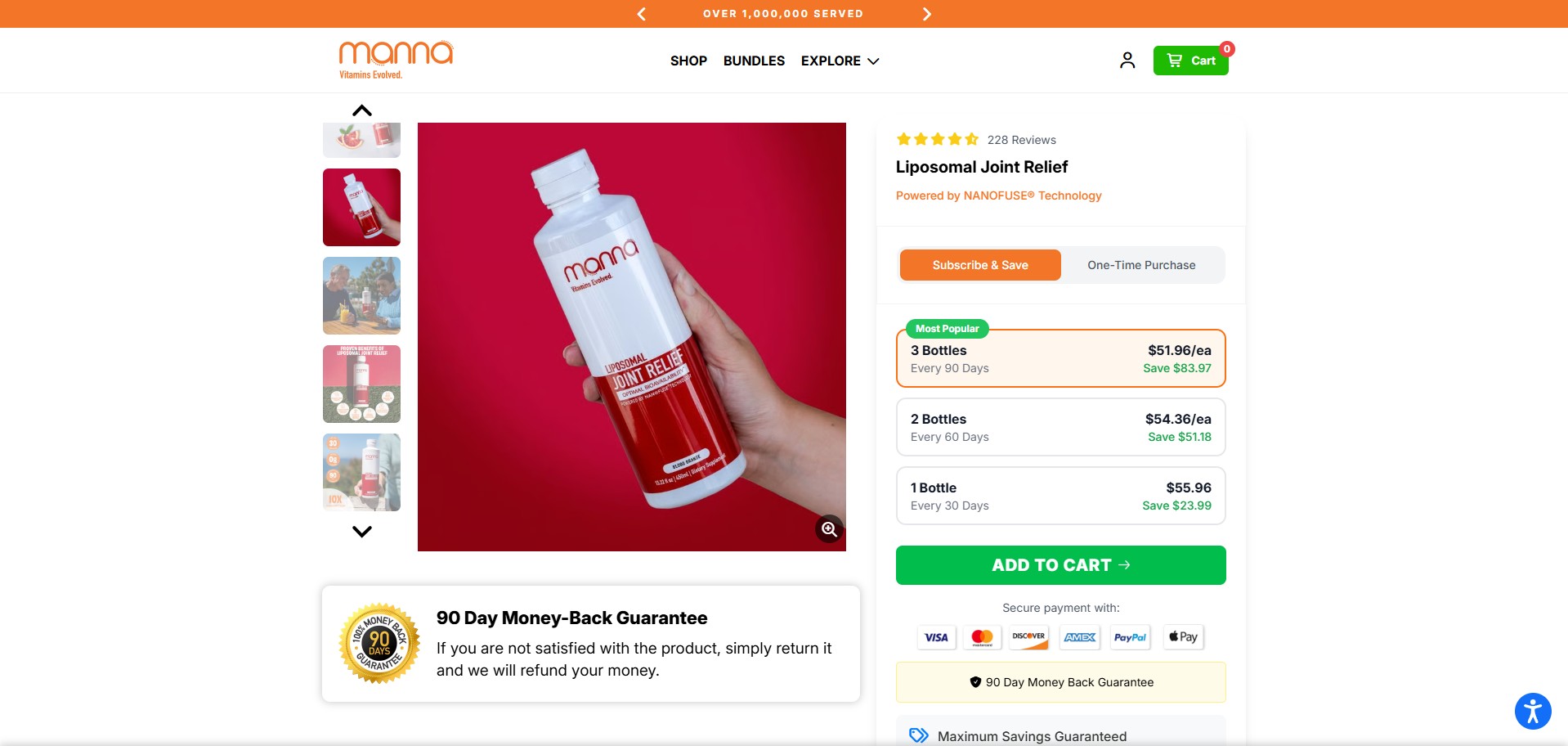Screen dimensions: 1568x746
Task: Click the ADD TO CART button
Action: (x=1060, y=565)
